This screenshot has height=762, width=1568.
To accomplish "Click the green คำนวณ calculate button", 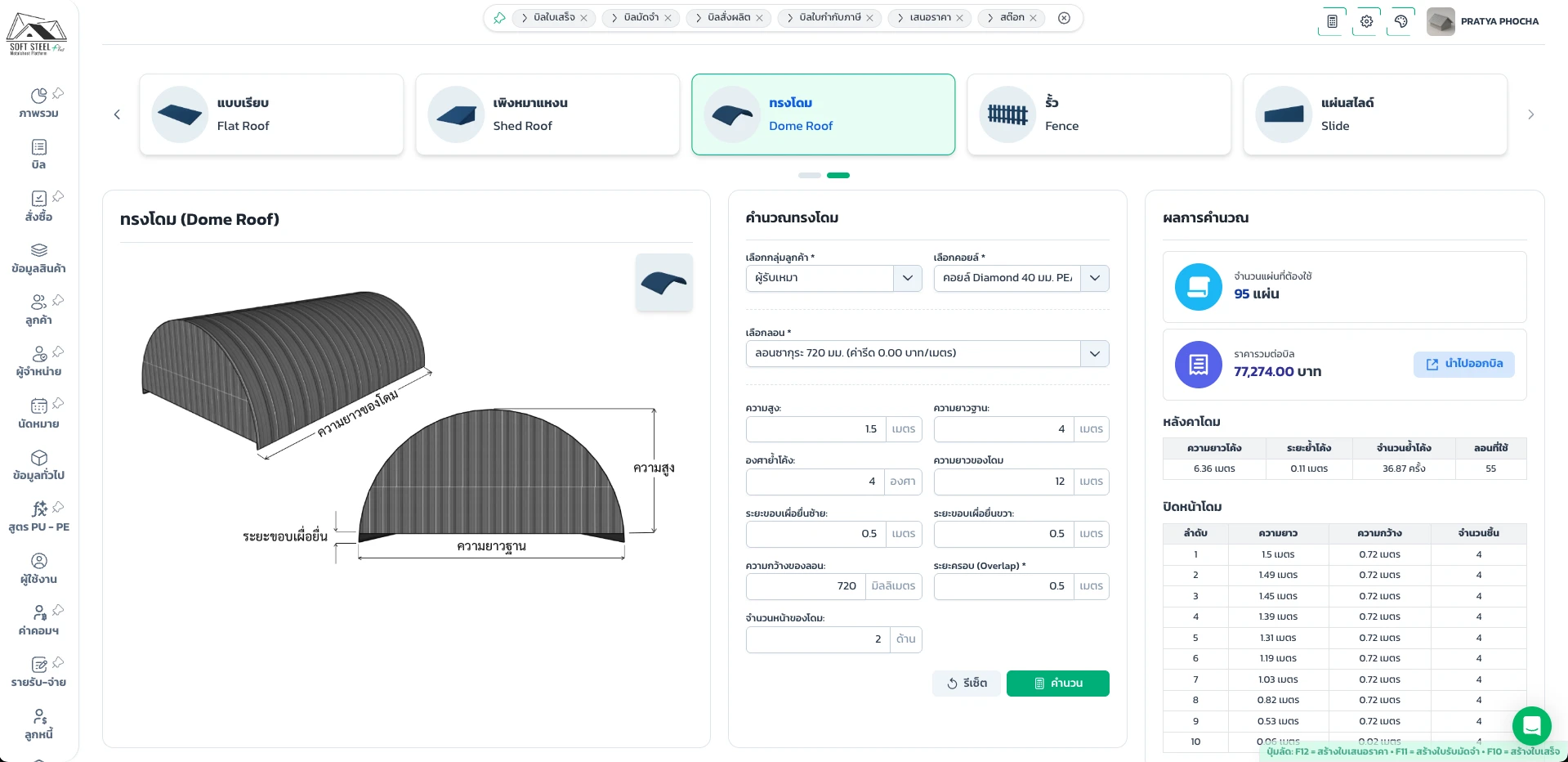I will coord(1057,684).
